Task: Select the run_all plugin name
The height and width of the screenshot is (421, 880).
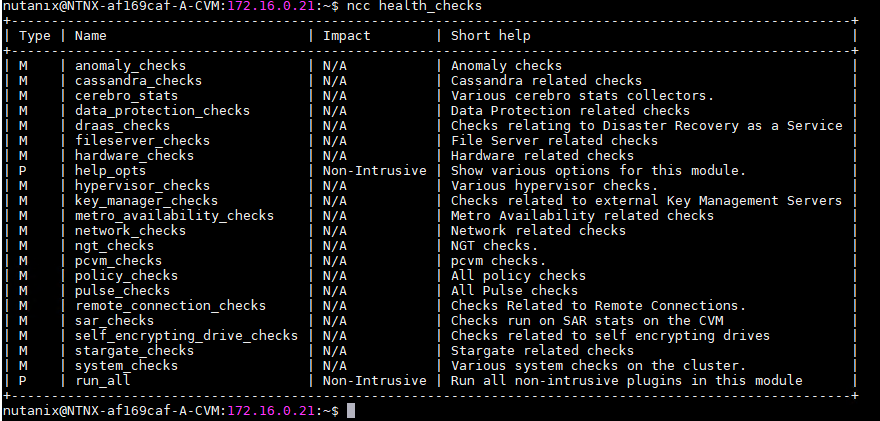Action: pos(103,381)
